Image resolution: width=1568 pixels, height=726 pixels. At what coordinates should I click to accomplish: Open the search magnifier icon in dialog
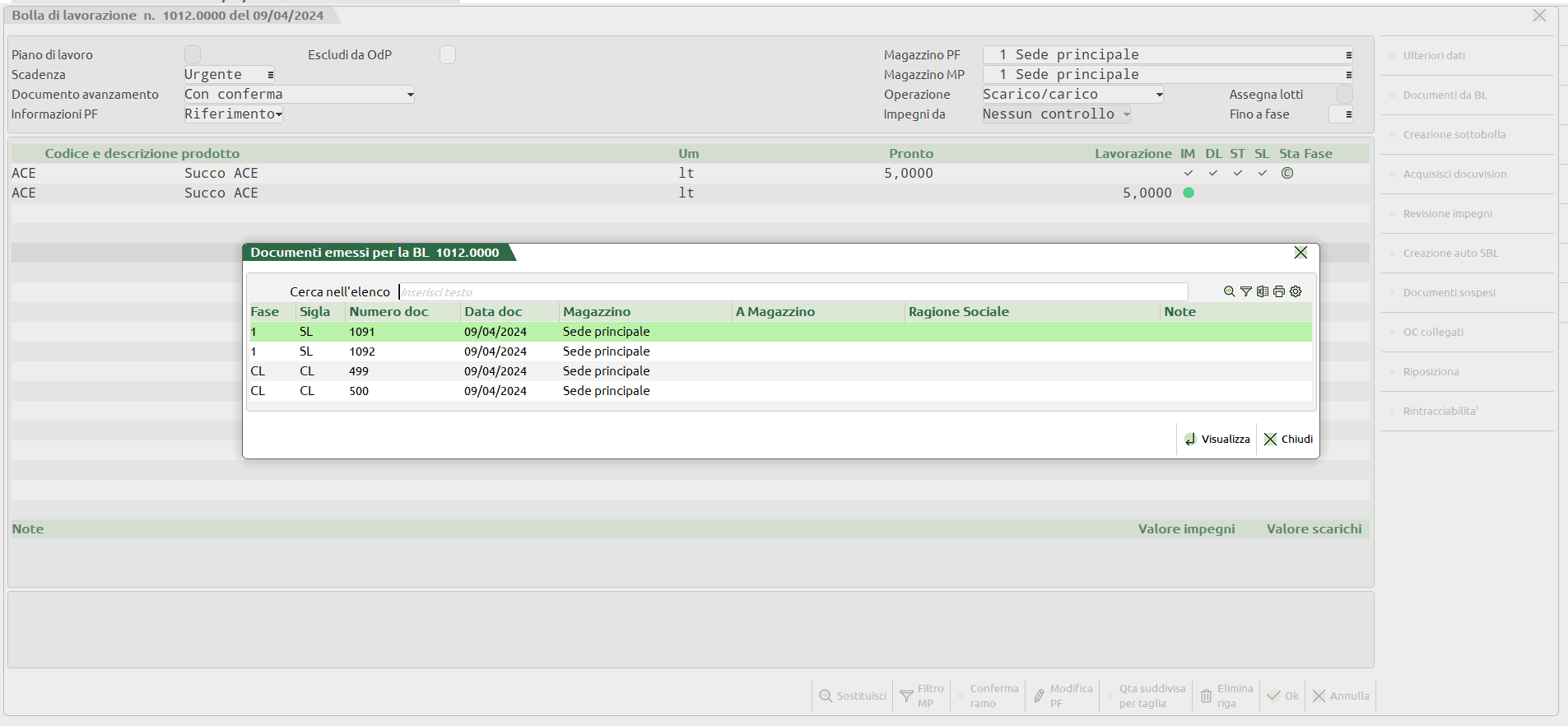1229,291
